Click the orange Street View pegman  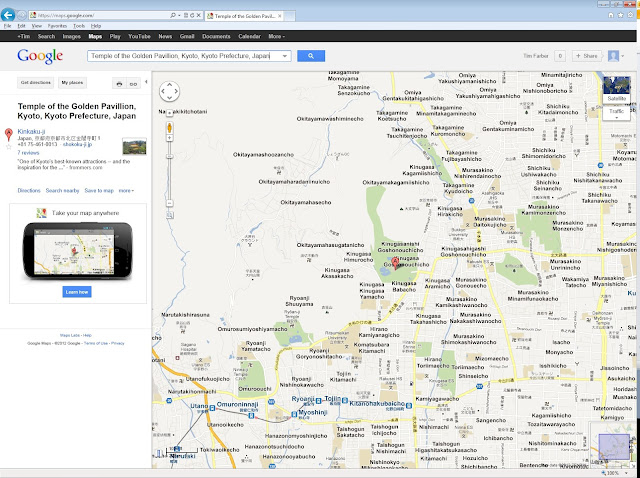pyautogui.click(x=169, y=128)
